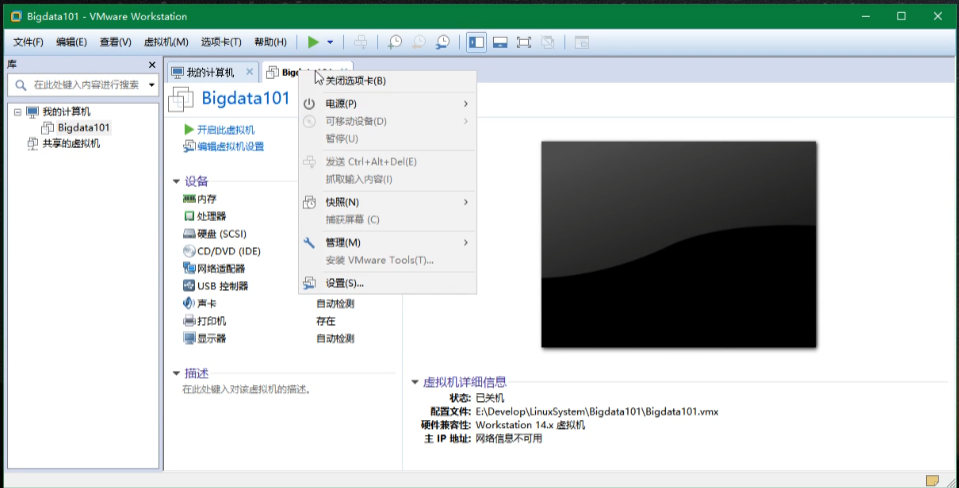Click 抓取输入内容(I) menu entry

pos(387,179)
